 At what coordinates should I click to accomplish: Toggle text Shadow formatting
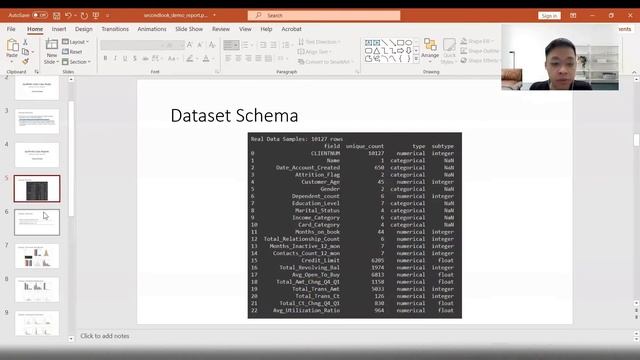point(135,59)
